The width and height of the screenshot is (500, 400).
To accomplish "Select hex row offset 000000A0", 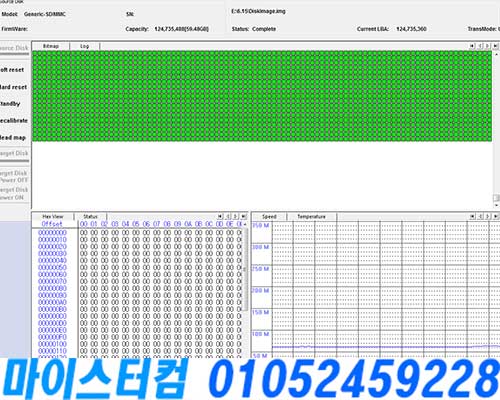I will 52,302.
